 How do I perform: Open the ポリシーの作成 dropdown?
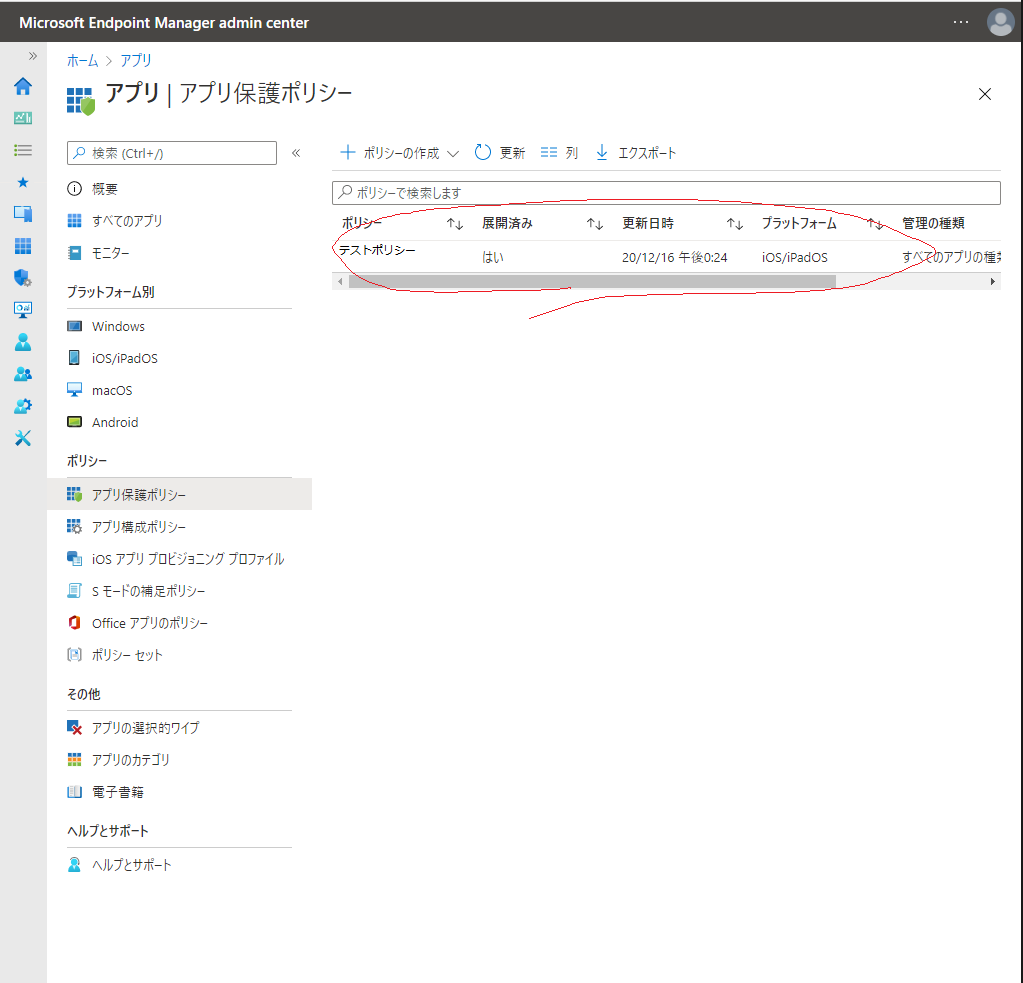(399, 153)
